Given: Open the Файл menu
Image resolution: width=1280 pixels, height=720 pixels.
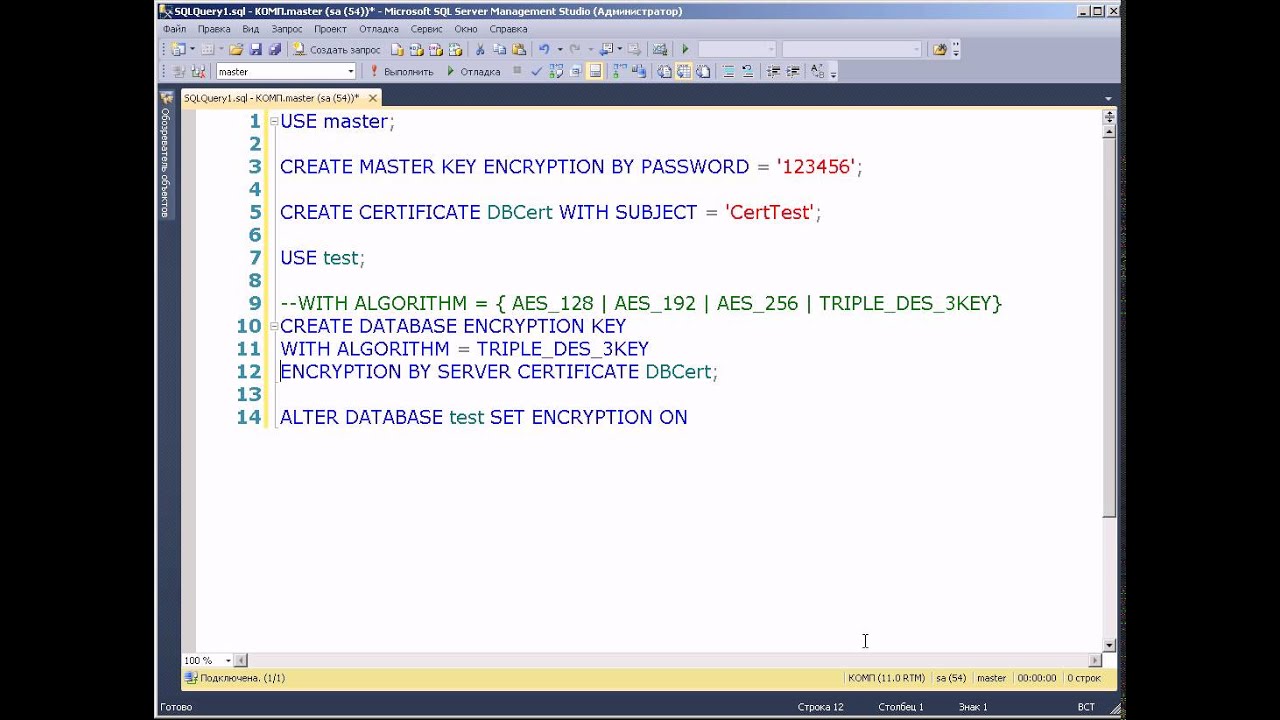Looking at the screenshot, I should (x=174, y=29).
